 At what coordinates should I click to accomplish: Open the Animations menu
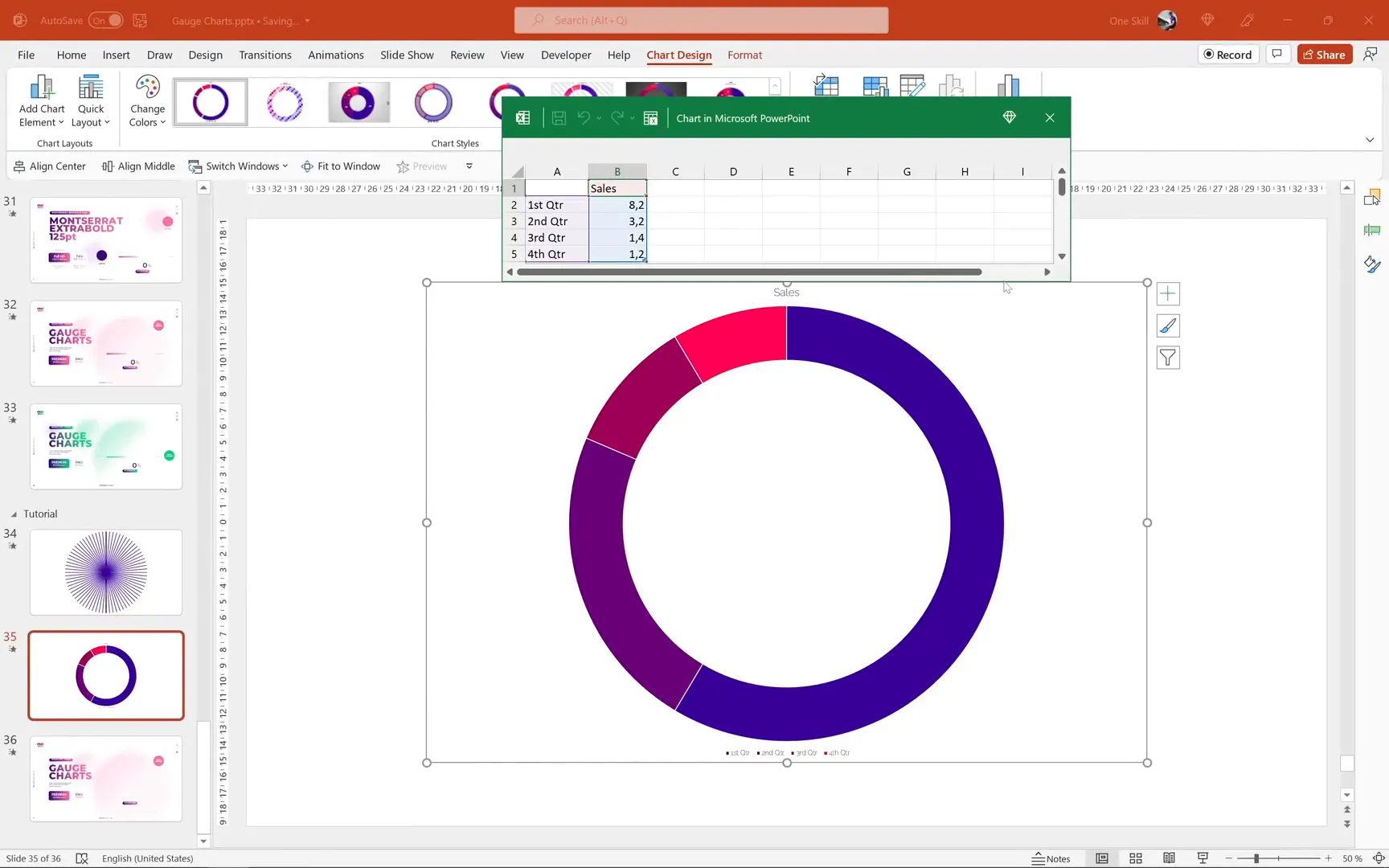coord(336,55)
